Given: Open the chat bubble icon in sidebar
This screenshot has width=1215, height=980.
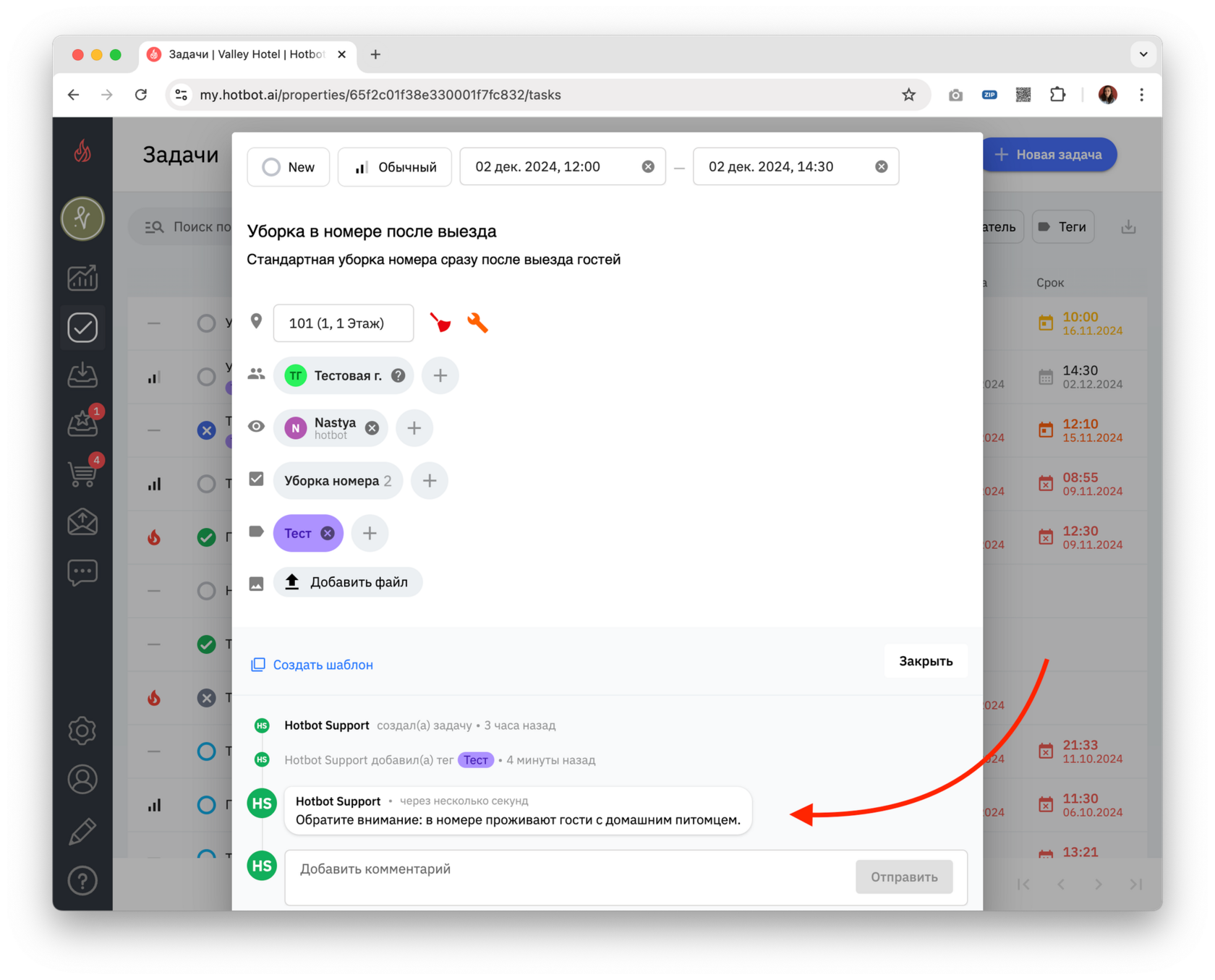Looking at the screenshot, I should tap(82, 572).
